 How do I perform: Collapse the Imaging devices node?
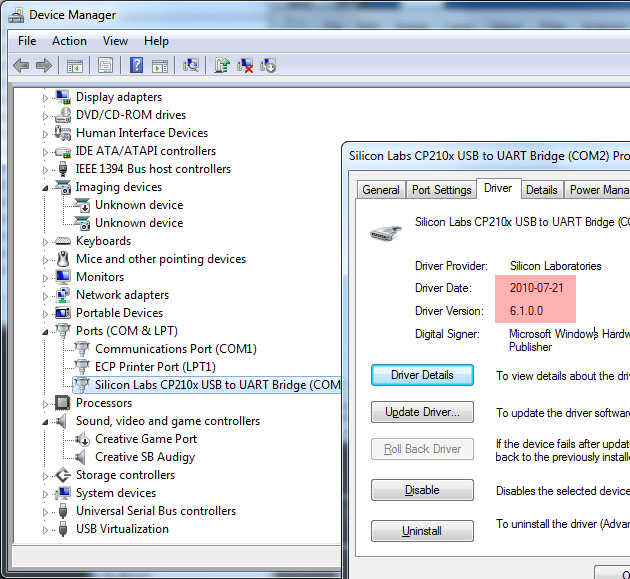[45, 187]
